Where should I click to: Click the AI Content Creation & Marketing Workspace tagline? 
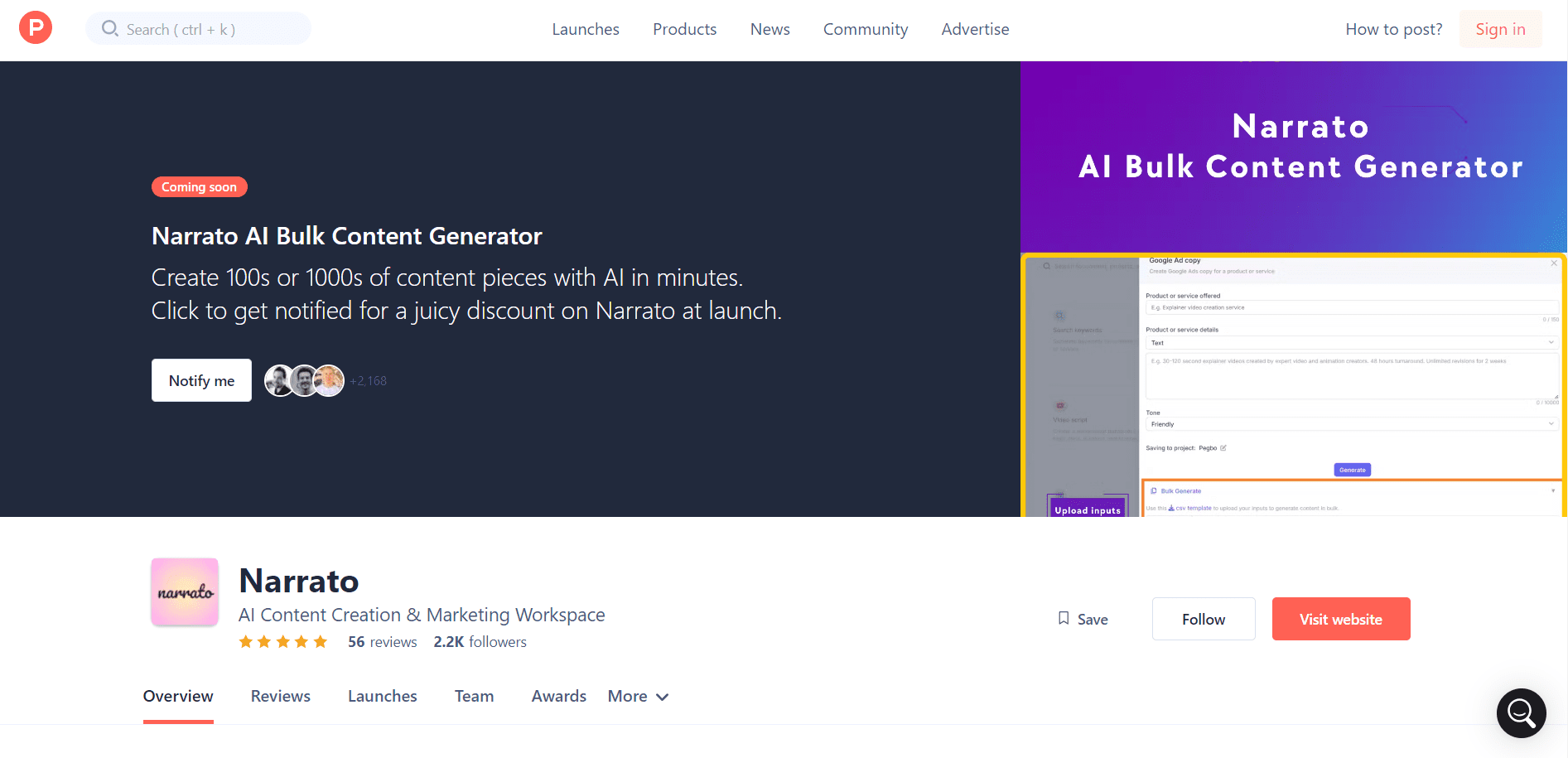click(x=422, y=615)
